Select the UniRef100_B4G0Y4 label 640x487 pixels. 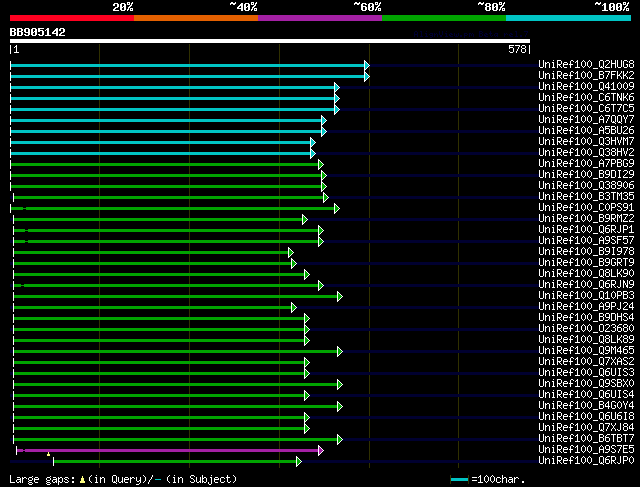click(x=586, y=406)
